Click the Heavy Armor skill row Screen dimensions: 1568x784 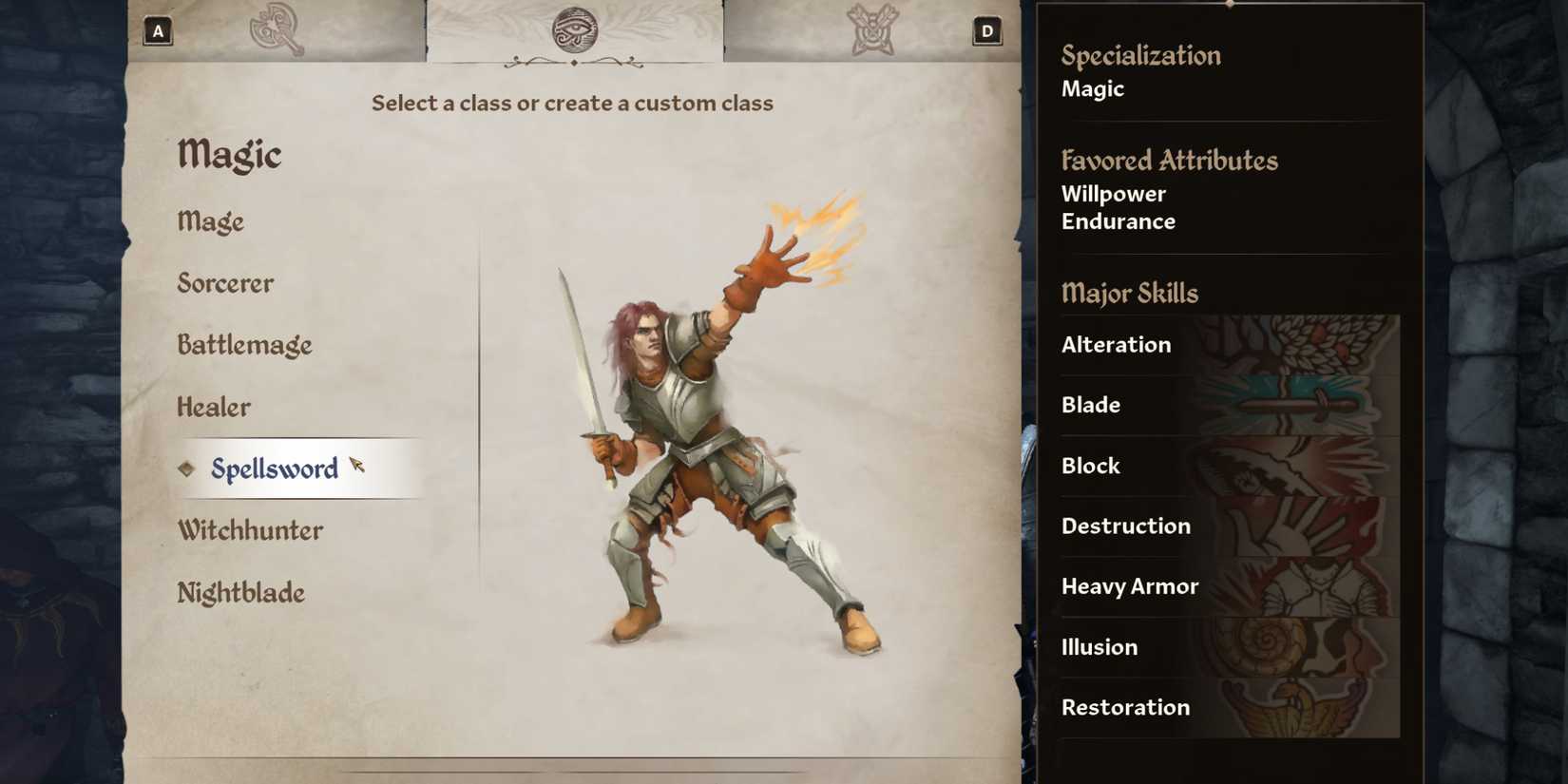pos(1230,586)
